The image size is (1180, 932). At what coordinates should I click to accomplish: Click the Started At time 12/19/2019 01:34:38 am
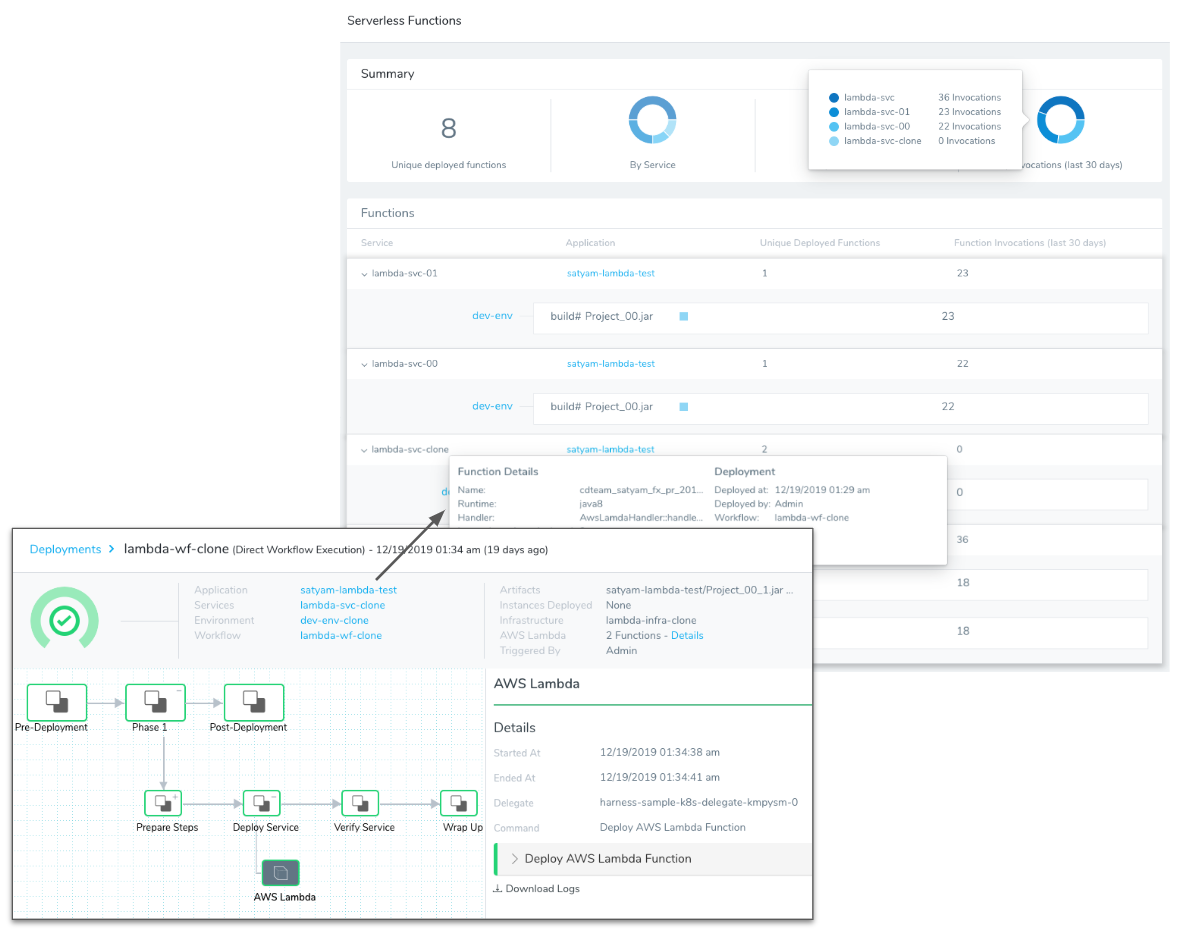click(659, 752)
